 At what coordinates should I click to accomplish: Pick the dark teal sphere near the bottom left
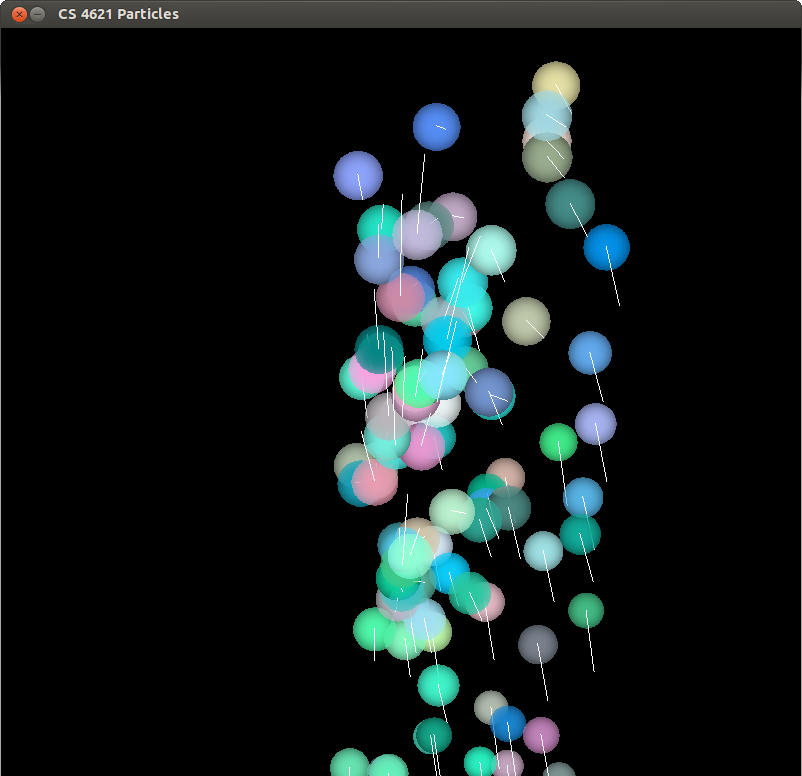432,736
